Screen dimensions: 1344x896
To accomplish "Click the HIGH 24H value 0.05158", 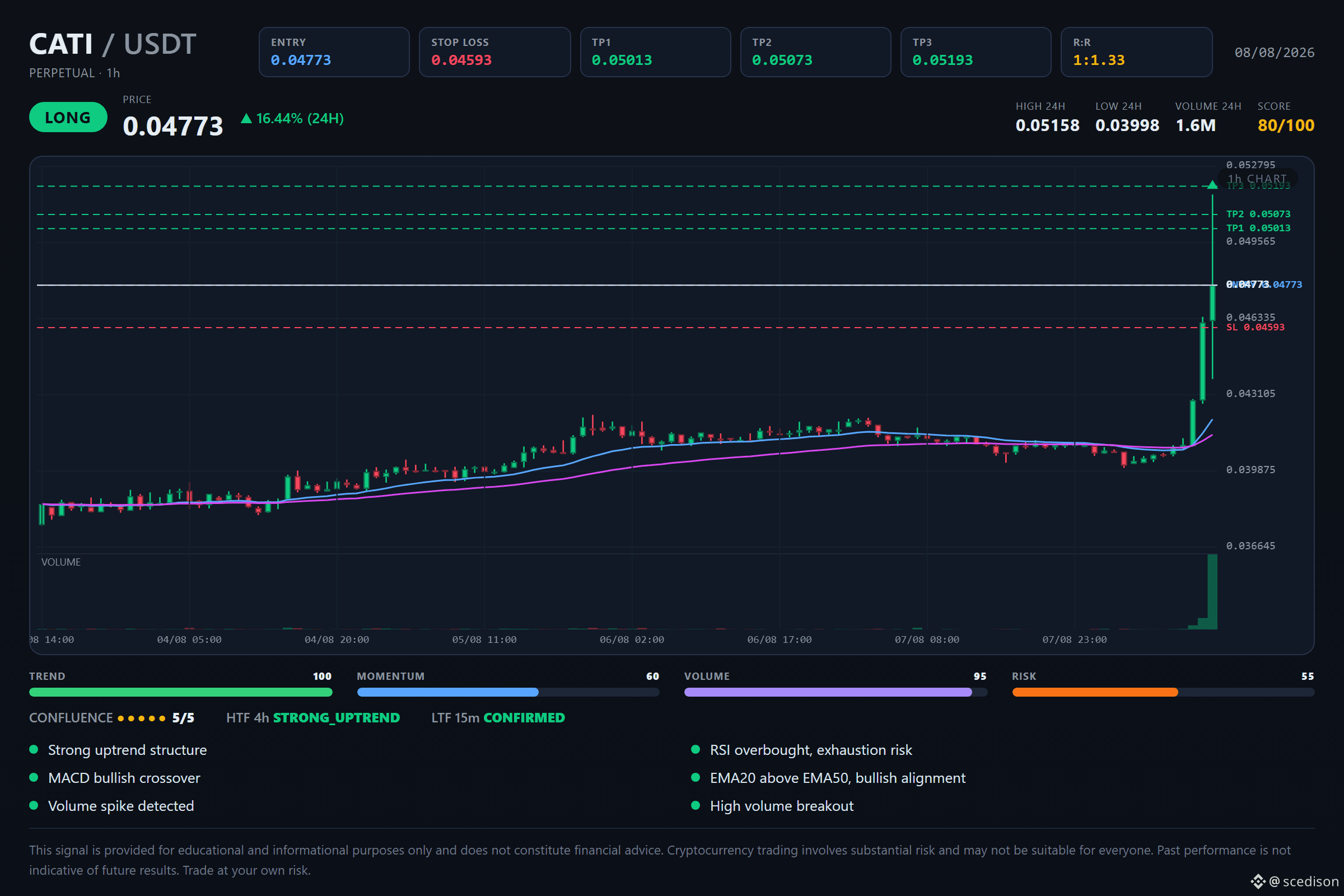I will (1047, 125).
